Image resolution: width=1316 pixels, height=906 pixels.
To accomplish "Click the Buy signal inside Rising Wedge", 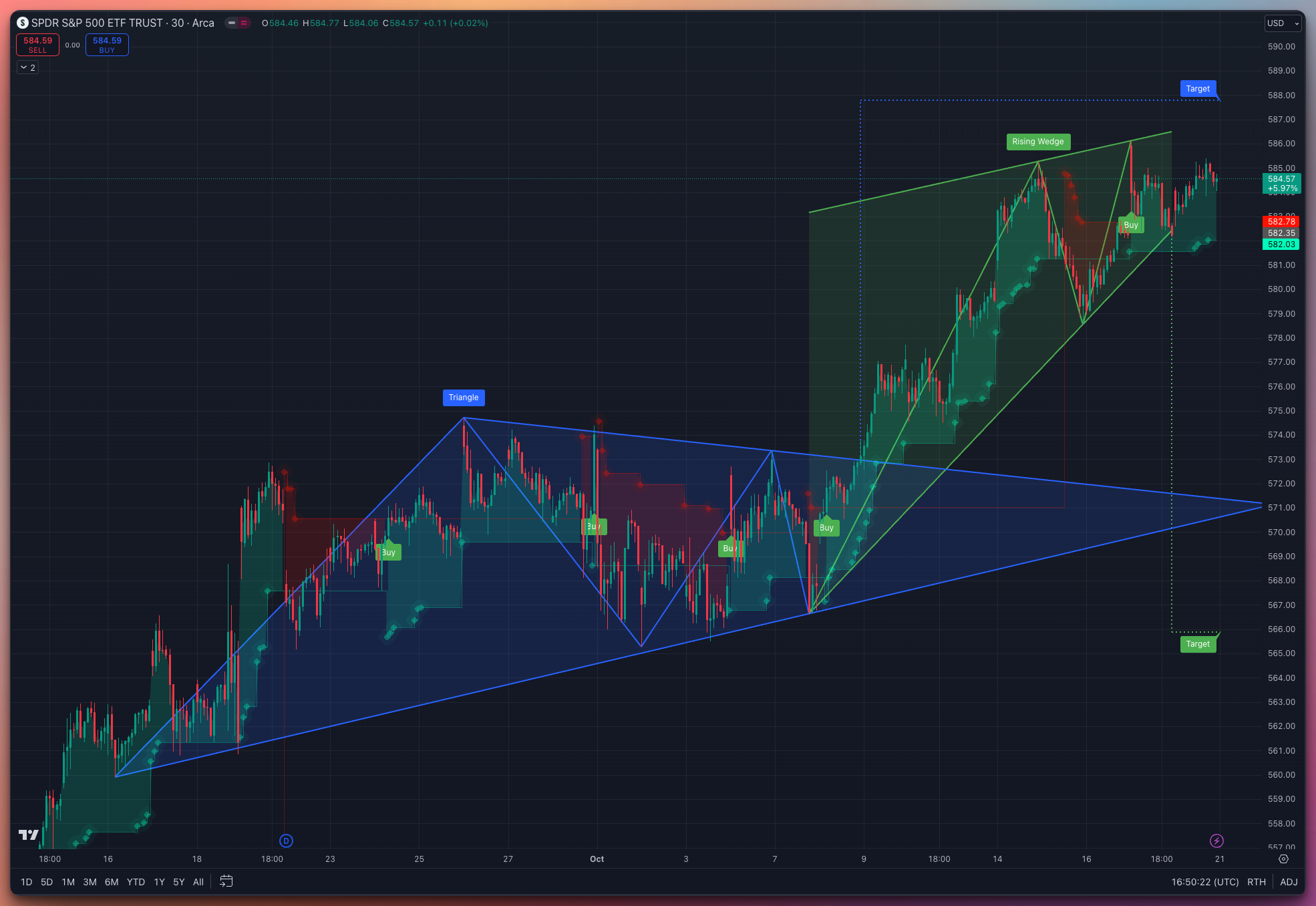I will pos(1131,224).
